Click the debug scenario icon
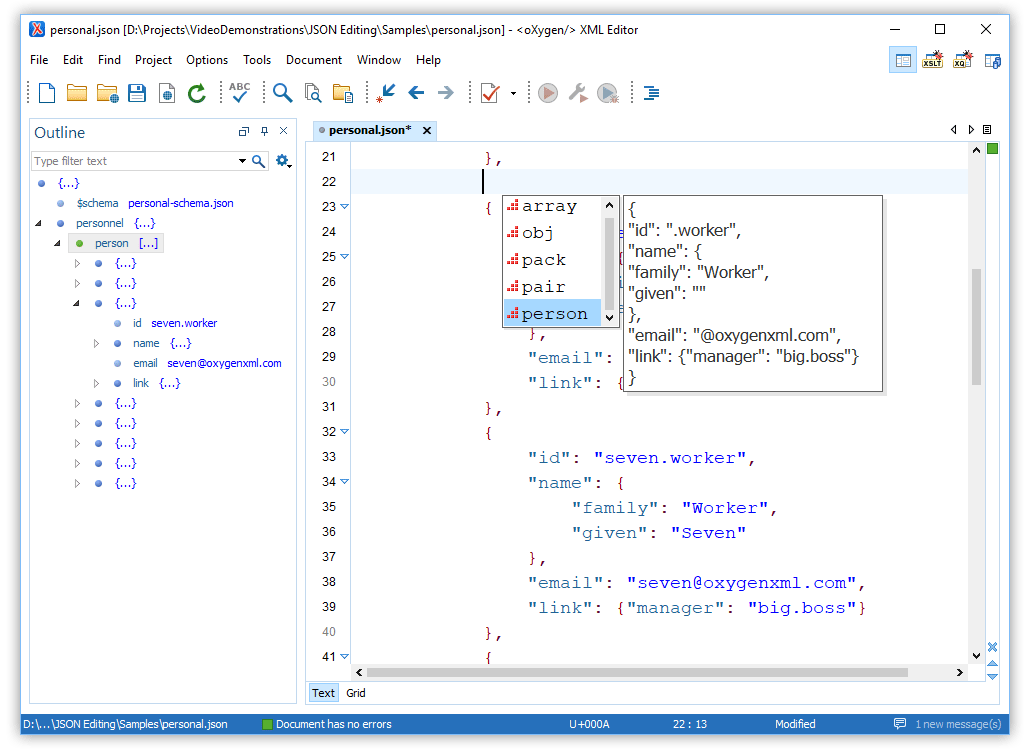The height and width of the screenshot is (750, 1030). click(608, 93)
